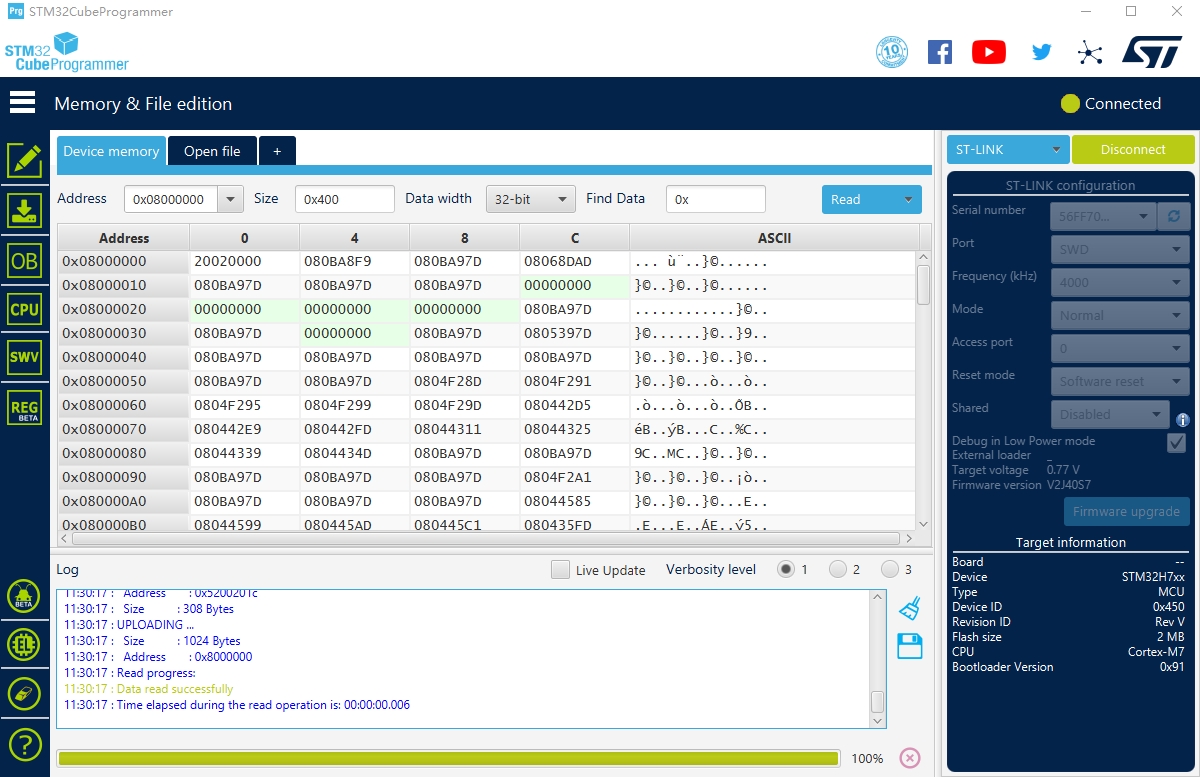
Task: Switch to the Open file tab
Action: [x=212, y=151]
